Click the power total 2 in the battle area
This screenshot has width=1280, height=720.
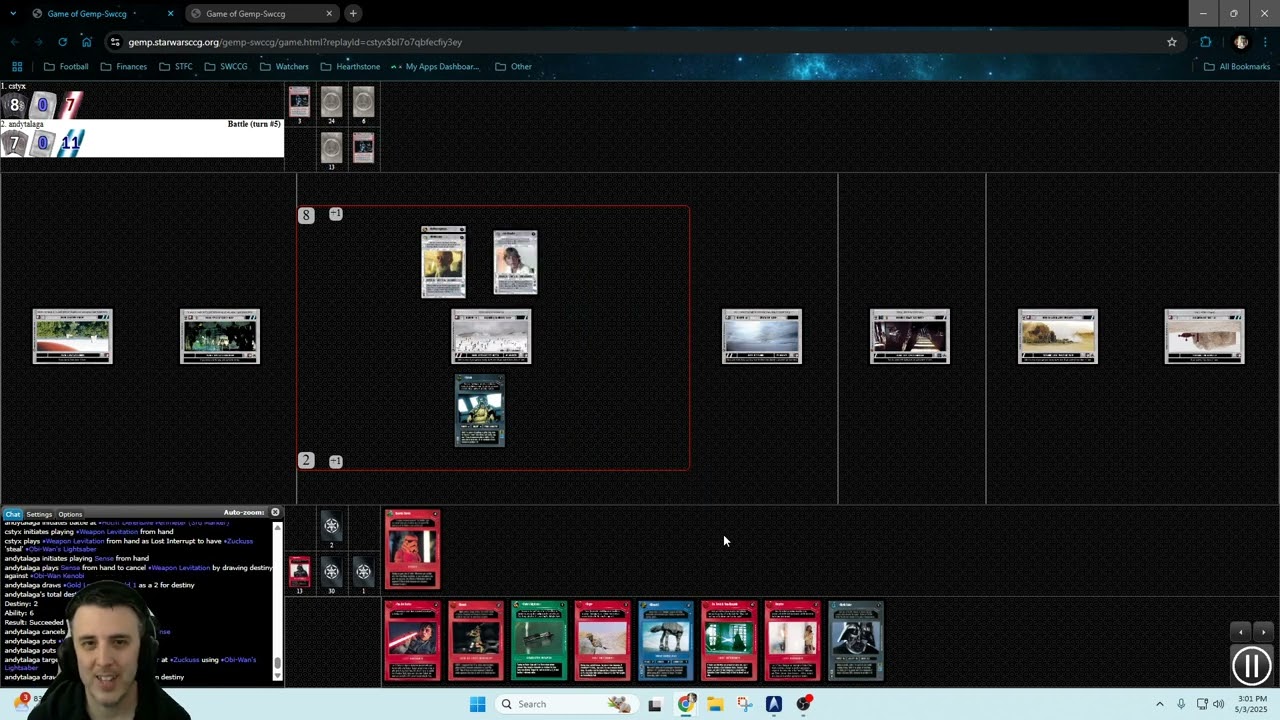[x=306, y=460]
